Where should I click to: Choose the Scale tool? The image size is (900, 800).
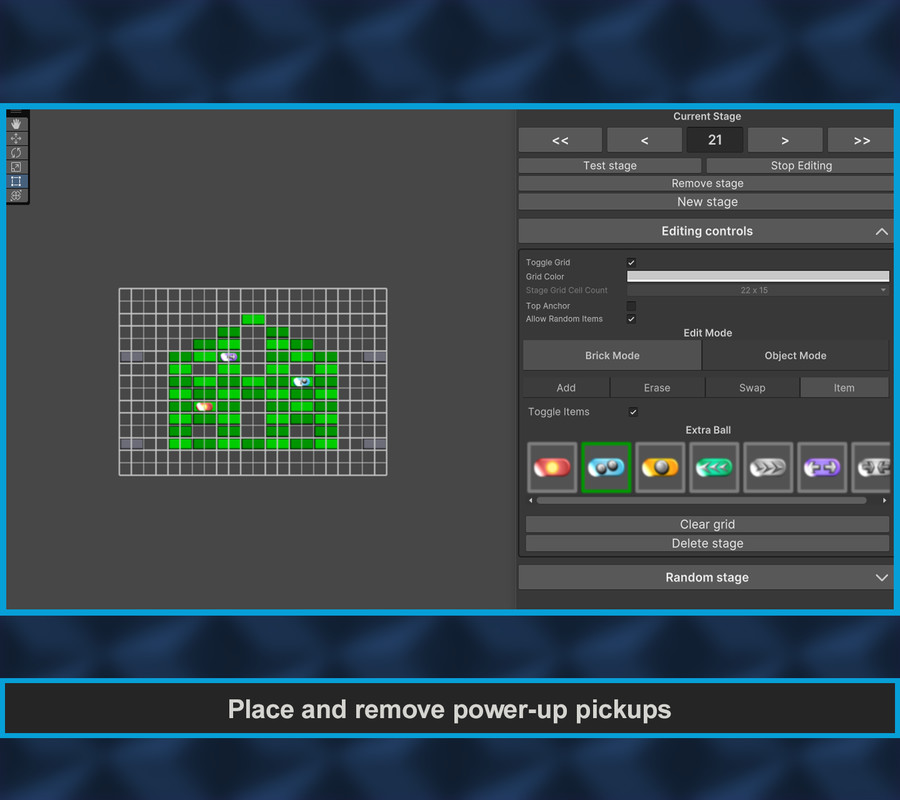click(x=16, y=167)
